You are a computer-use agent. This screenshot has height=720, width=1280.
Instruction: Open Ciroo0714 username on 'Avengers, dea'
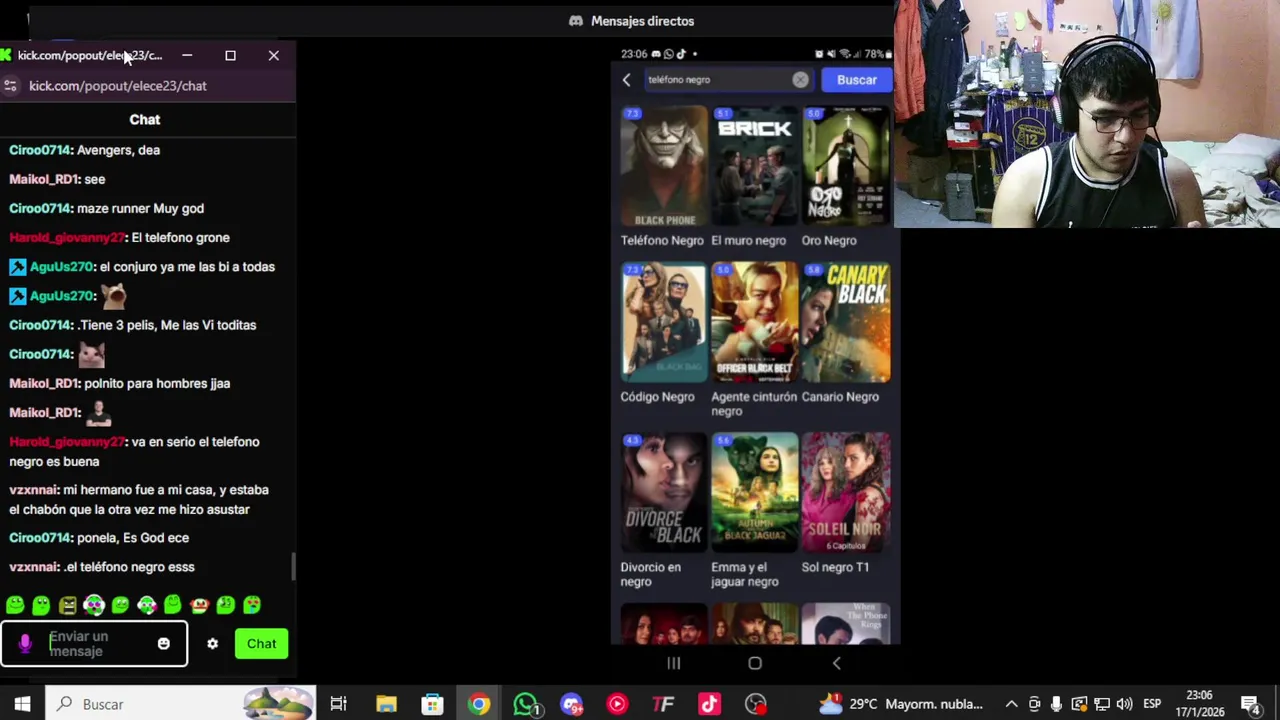tap(40, 150)
